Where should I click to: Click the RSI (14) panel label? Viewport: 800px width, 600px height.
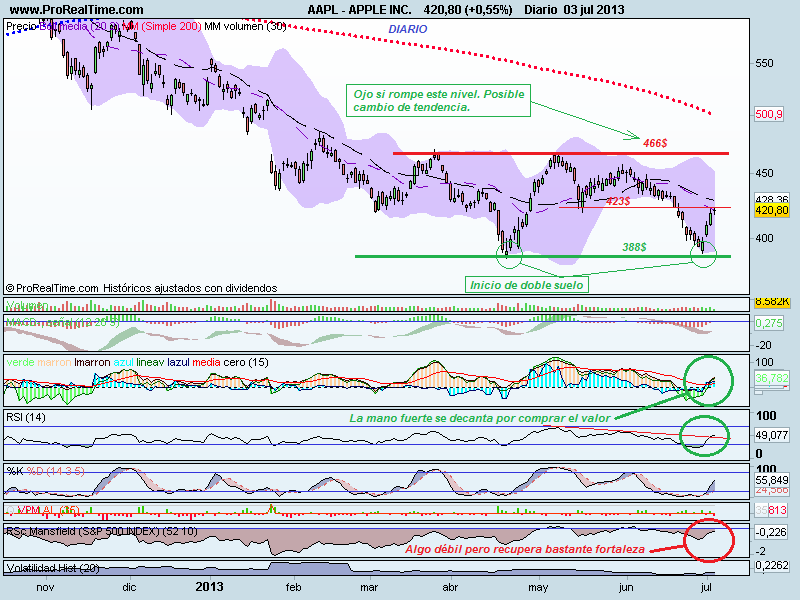(26, 417)
